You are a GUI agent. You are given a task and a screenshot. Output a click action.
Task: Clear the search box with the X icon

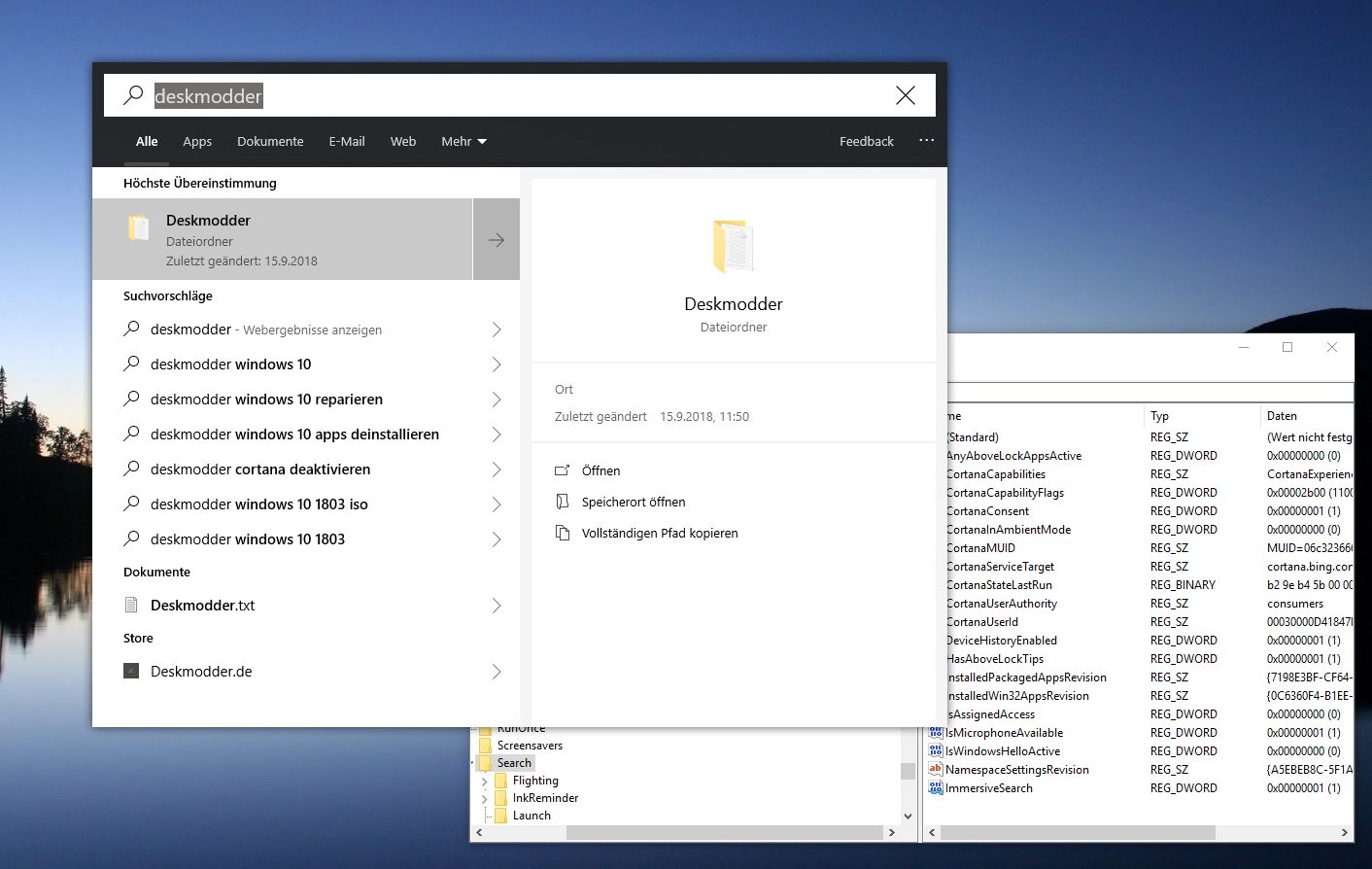905,95
